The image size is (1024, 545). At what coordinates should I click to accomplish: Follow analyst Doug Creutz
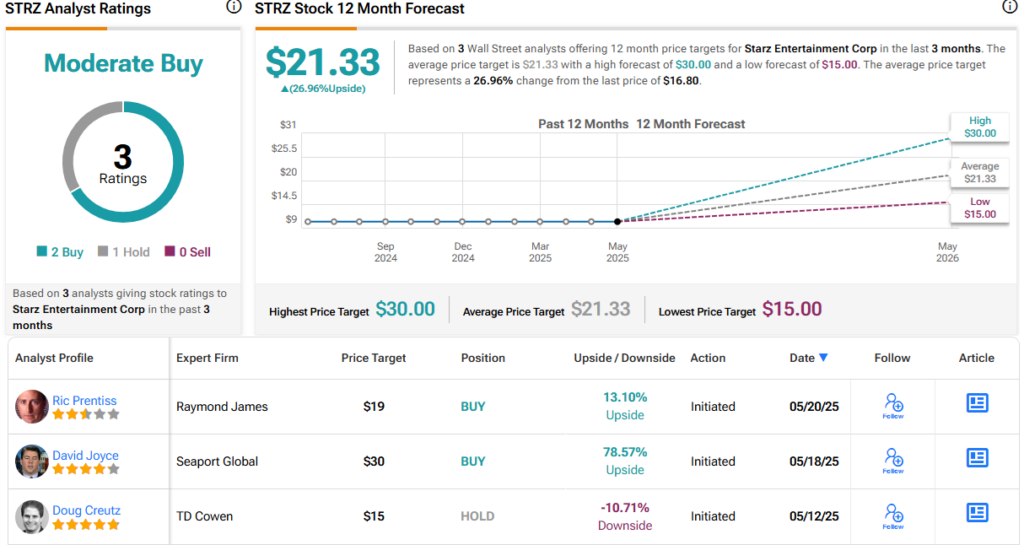pyautogui.click(x=893, y=516)
